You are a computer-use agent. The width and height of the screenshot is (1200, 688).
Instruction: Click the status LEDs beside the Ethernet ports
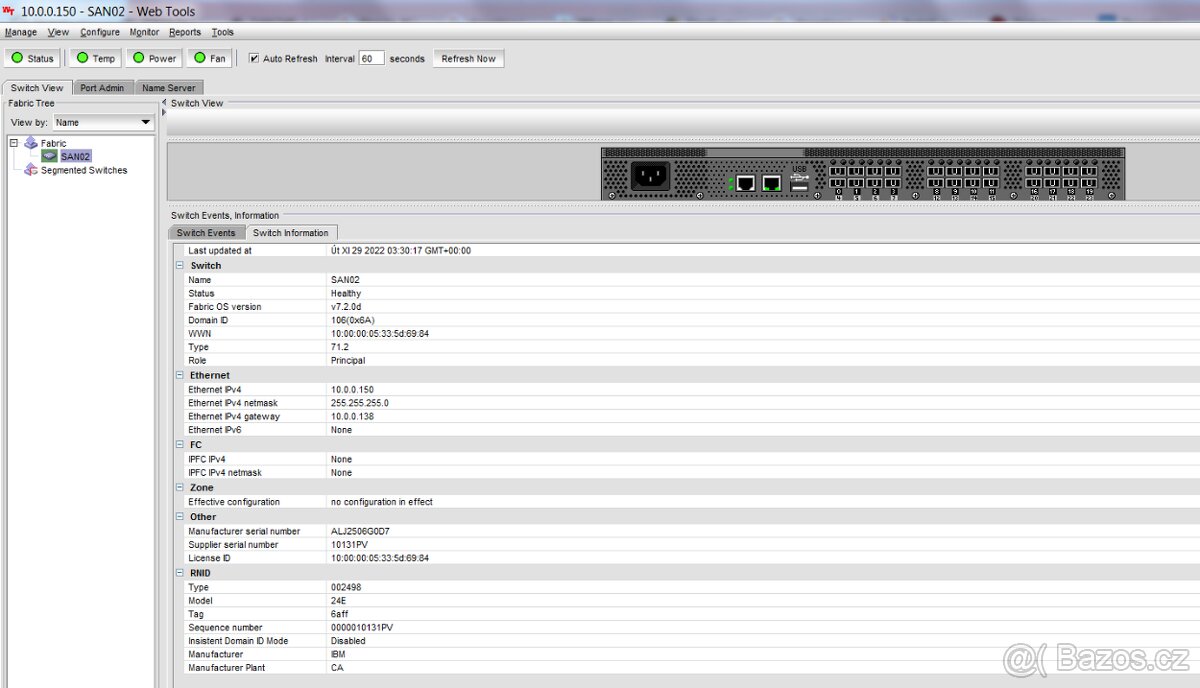[731, 183]
